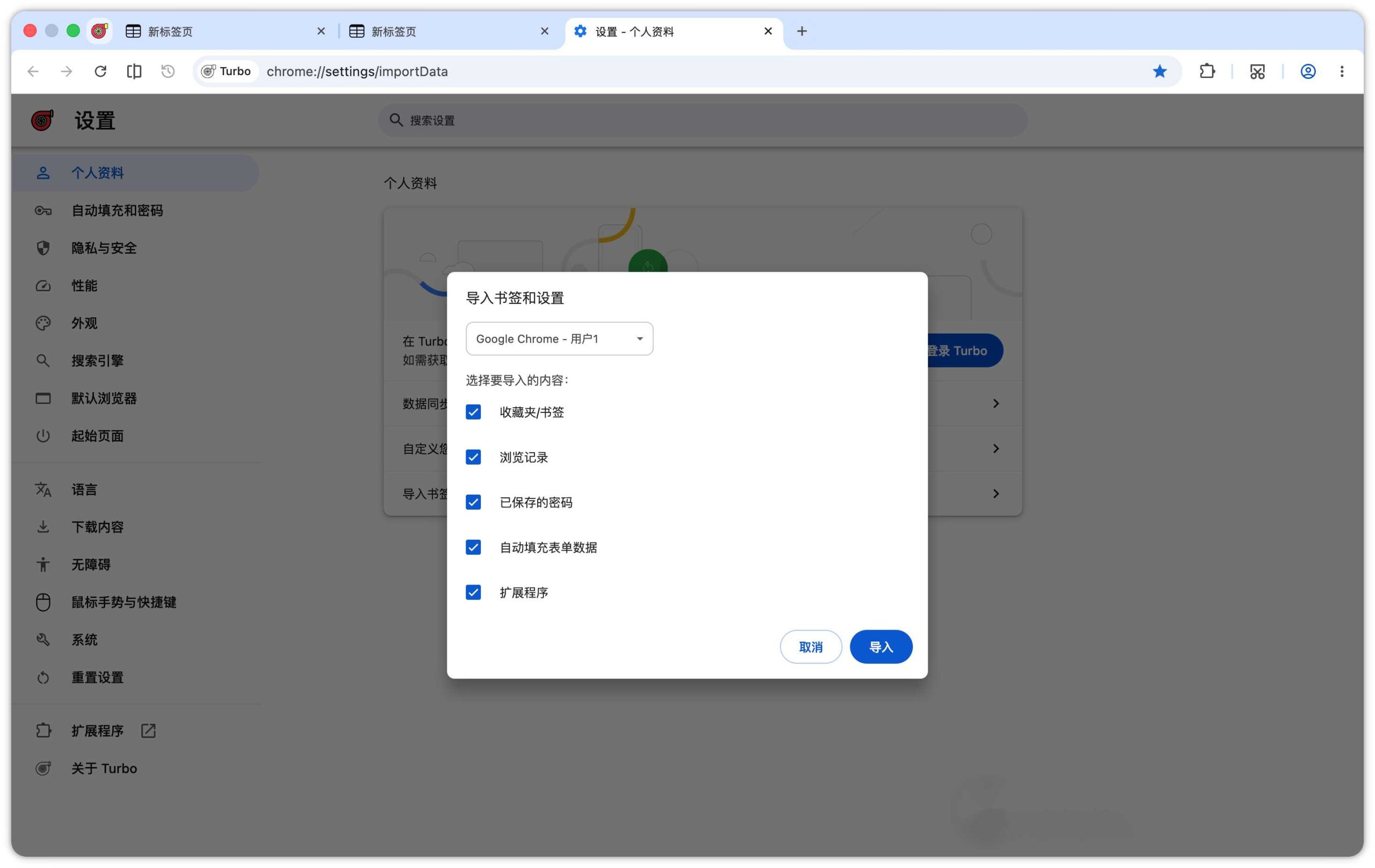Click the 登录 Turbo button
Screen dimensions: 1375x868
click(x=965, y=351)
